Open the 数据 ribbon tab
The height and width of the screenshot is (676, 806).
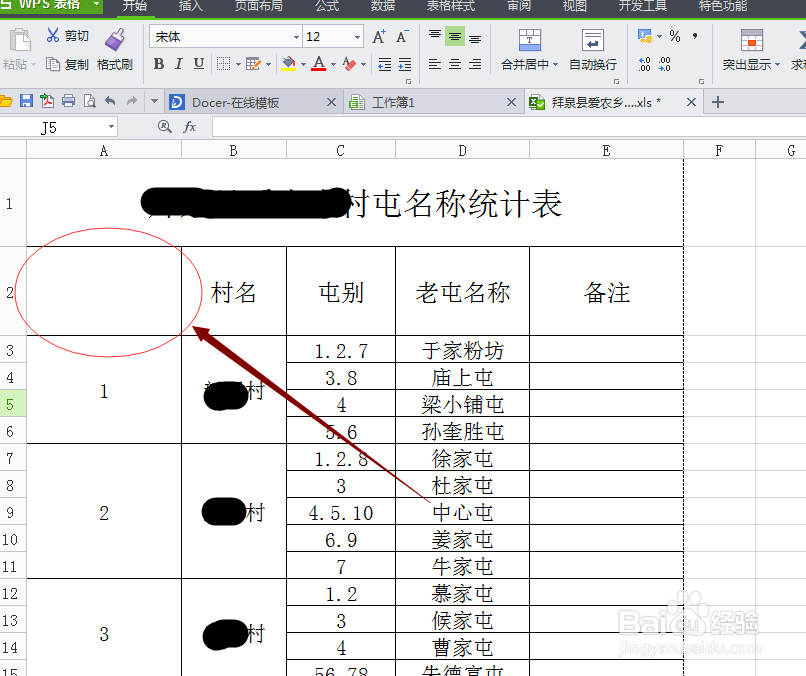381,8
